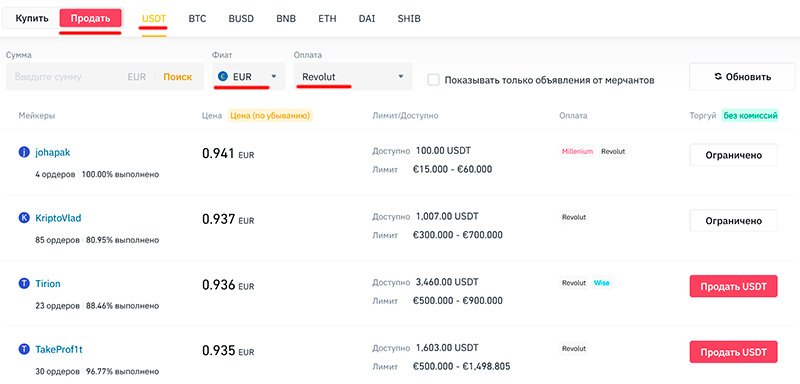Click KriptoVlad's K avatar icon
The height and width of the screenshot is (384, 800).
pos(24,218)
